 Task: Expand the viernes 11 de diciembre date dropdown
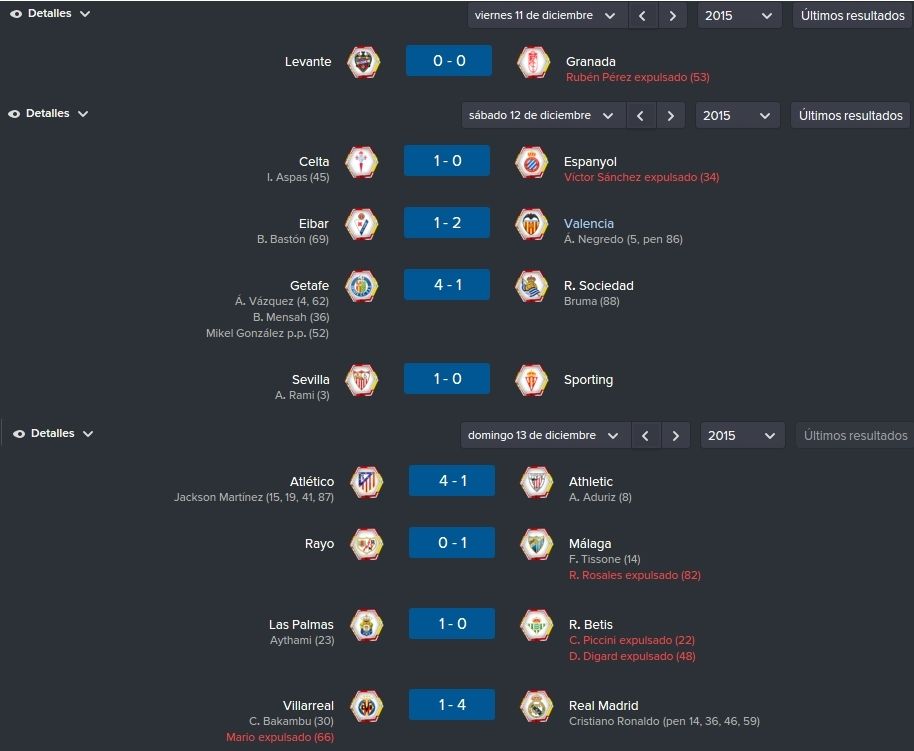tap(547, 16)
